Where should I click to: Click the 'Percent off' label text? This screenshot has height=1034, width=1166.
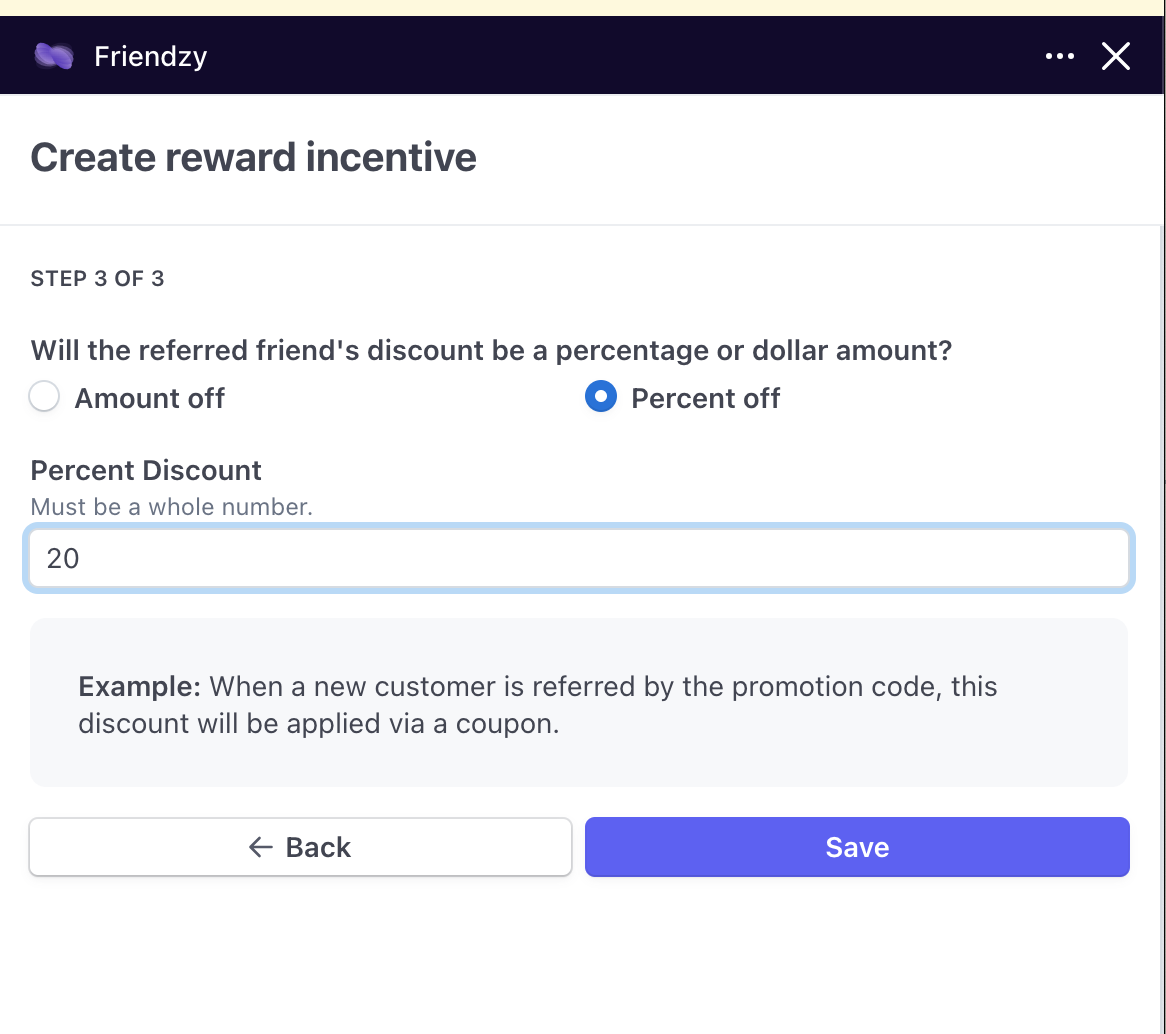[705, 398]
